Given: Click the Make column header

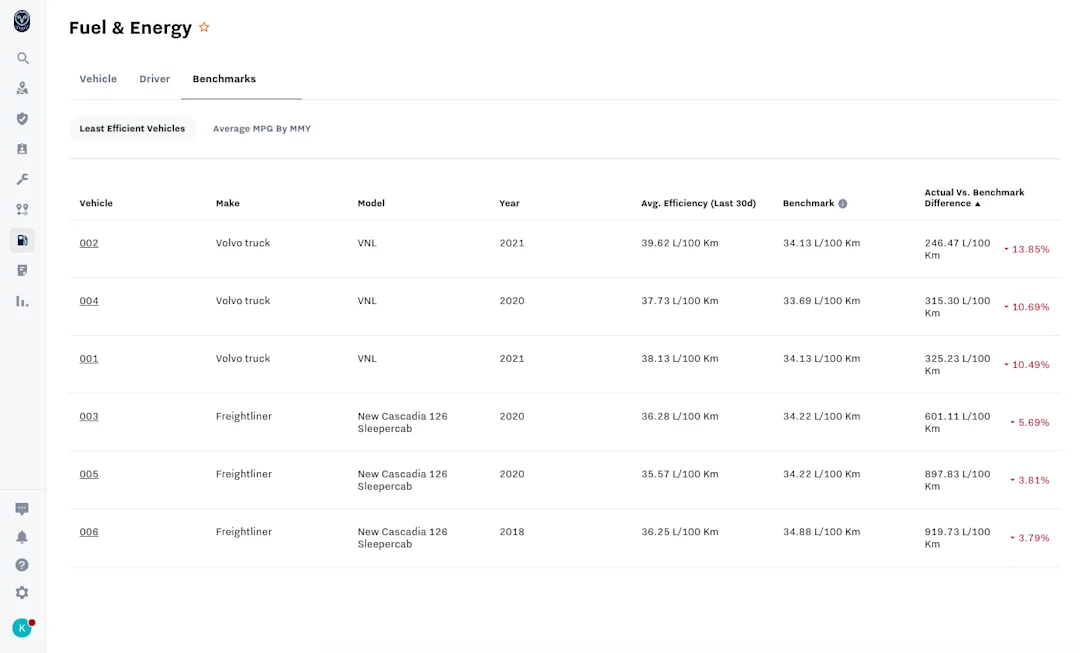Looking at the screenshot, I should point(227,203).
